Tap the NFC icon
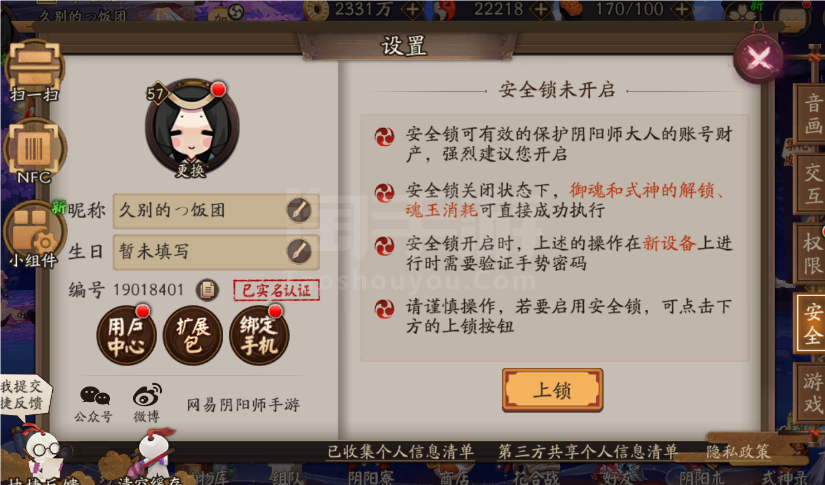This screenshot has height=485, width=825. [x=35, y=148]
